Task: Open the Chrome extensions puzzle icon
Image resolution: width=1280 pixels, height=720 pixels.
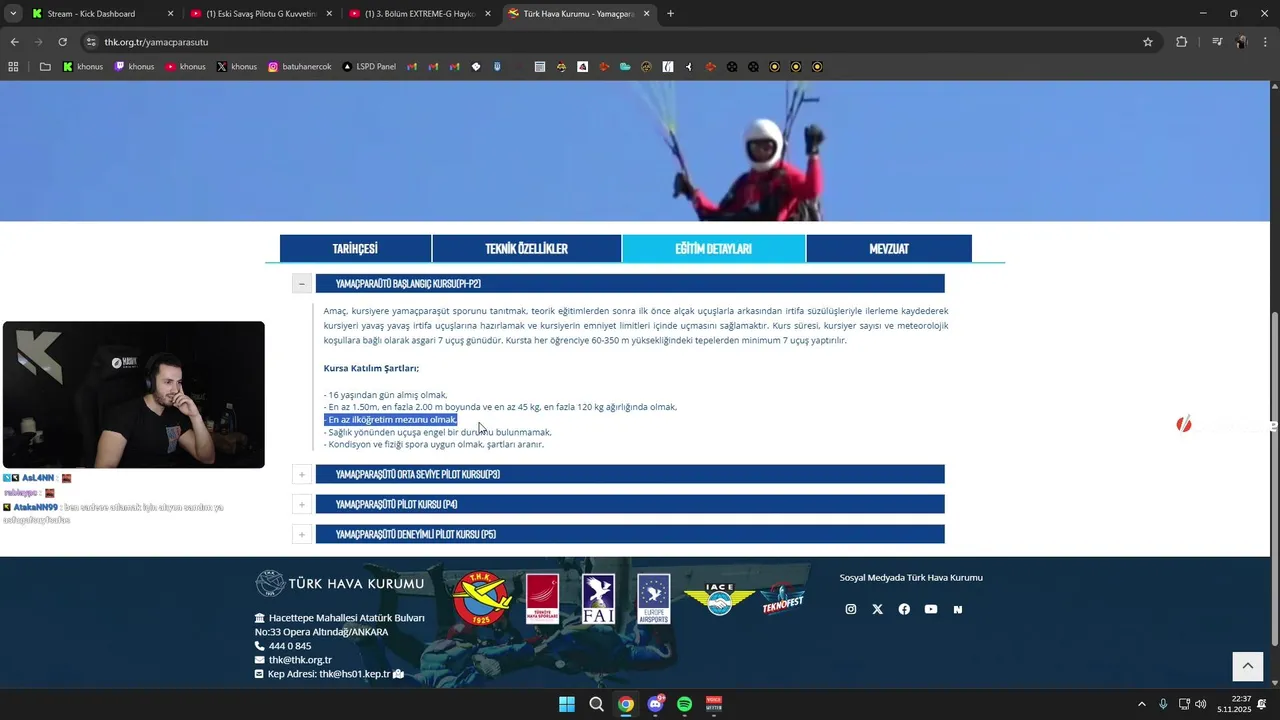Action: pos(1181,42)
